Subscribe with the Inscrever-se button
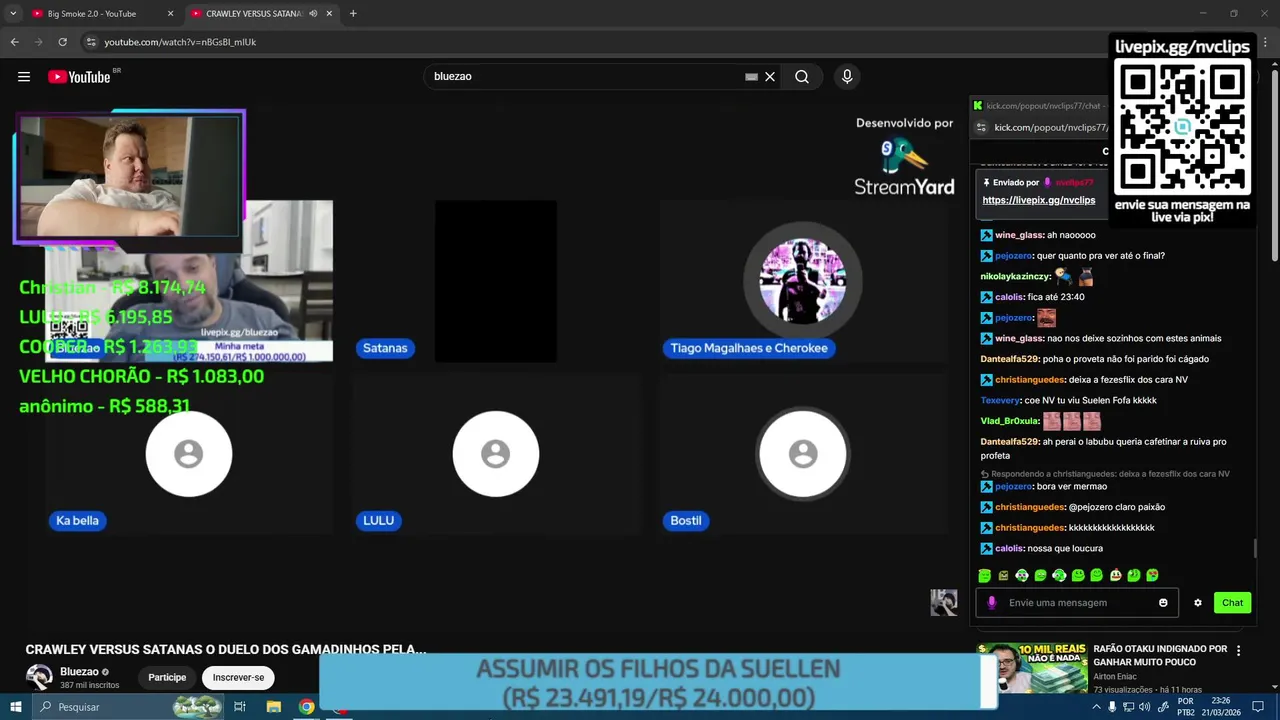The height and width of the screenshot is (720, 1280). (x=238, y=677)
